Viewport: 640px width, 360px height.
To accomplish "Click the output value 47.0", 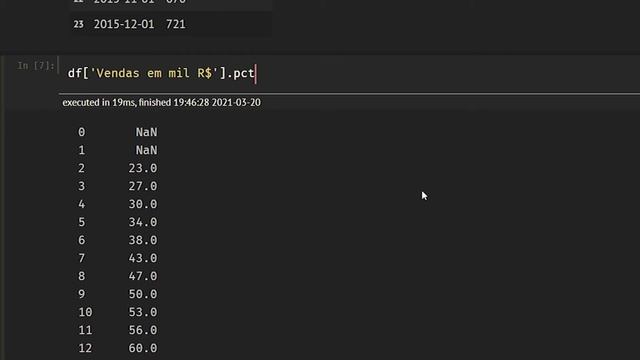I will pos(143,276).
